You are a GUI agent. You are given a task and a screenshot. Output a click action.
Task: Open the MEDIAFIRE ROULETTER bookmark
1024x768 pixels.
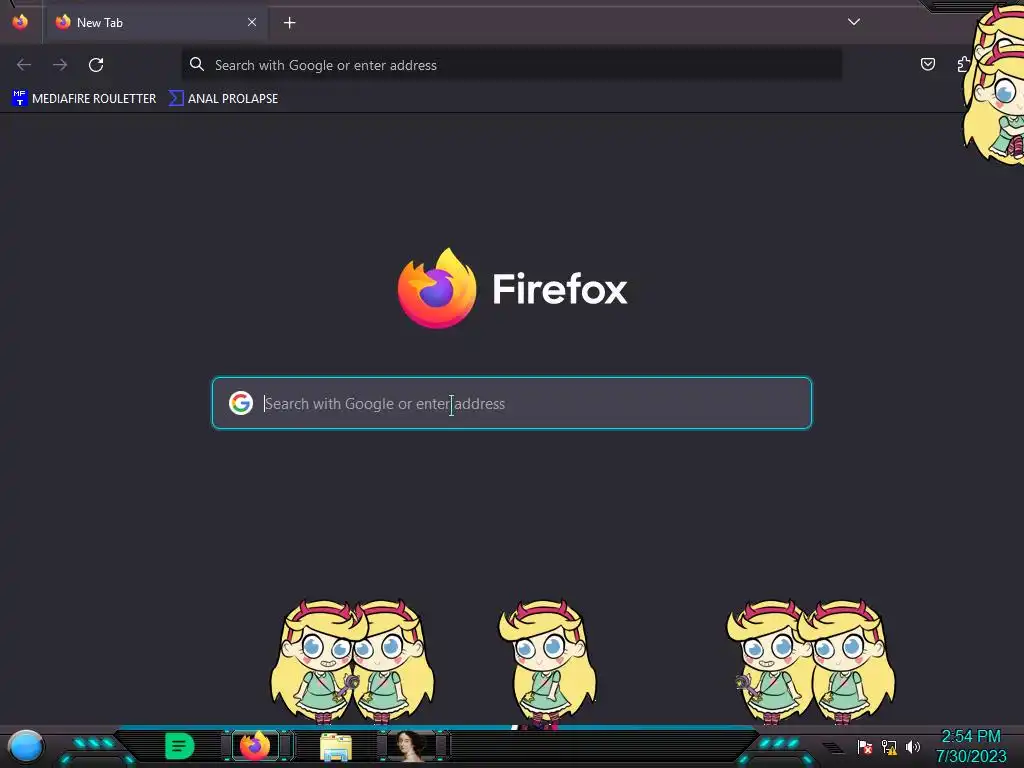pos(84,99)
